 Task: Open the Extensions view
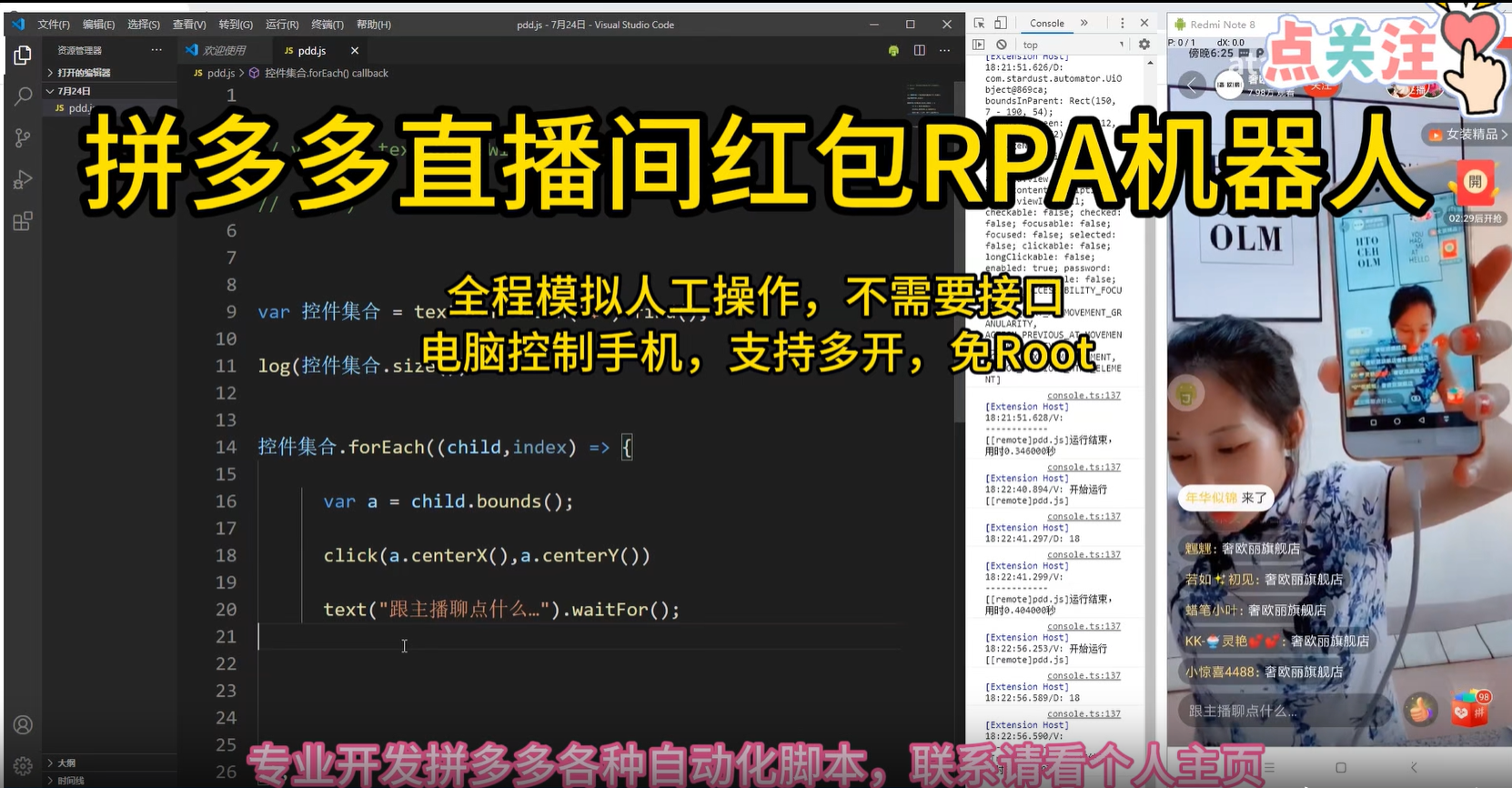point(23,221)
